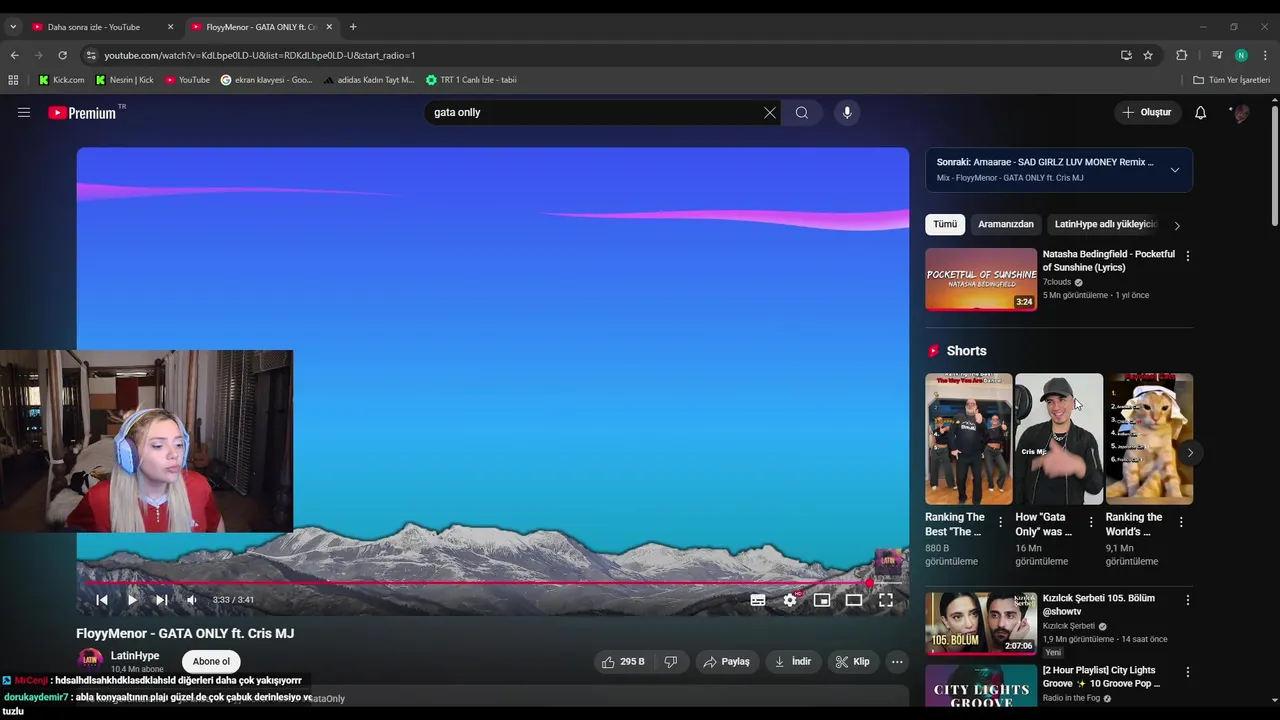Viewport: 1280px width, 720px height.
Task: Open options for Ranking The Best short
Action: pos(1000,522)
